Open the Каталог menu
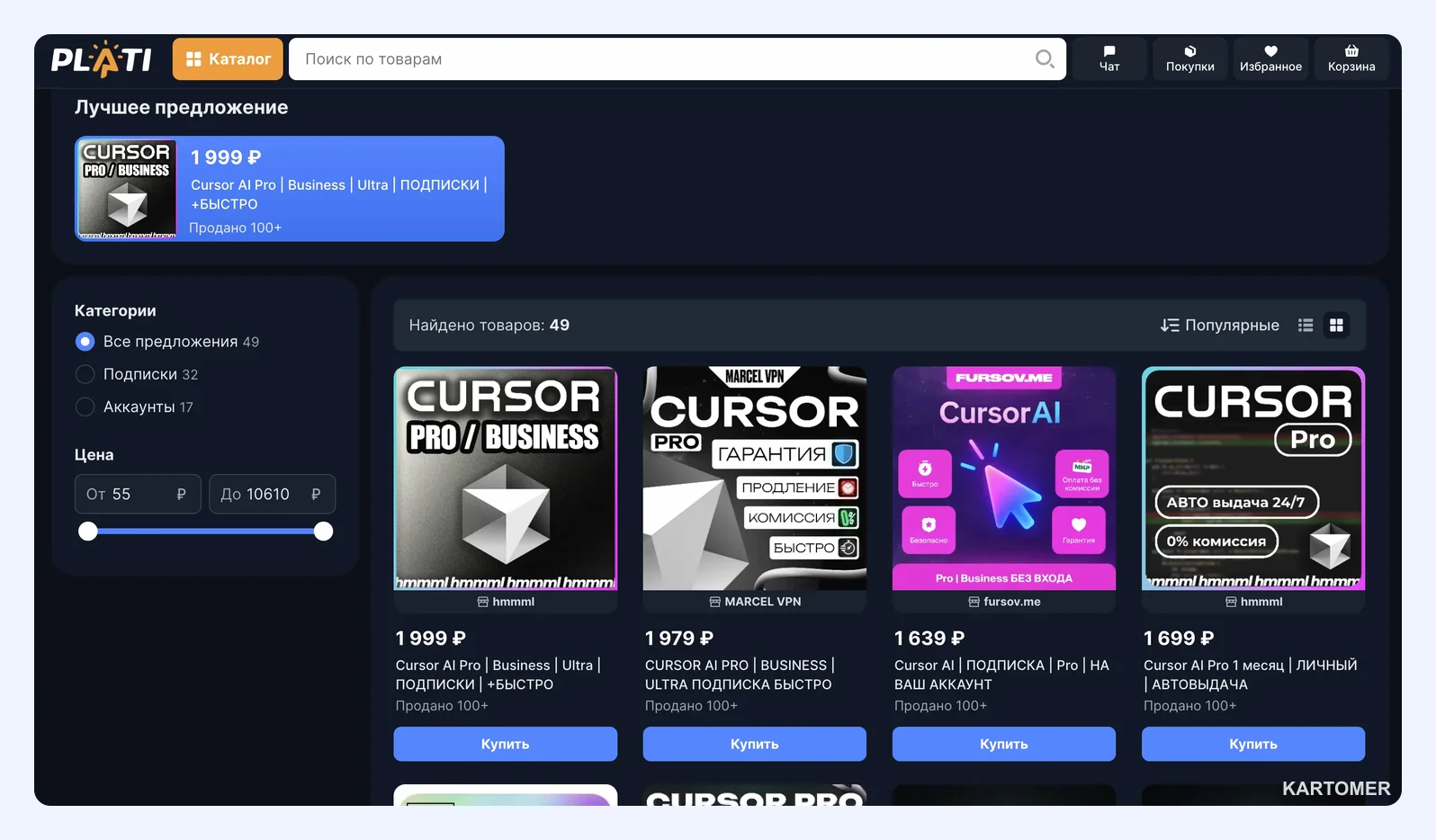This screenshot has height=840, width=1436. click(x=228, y=59)
